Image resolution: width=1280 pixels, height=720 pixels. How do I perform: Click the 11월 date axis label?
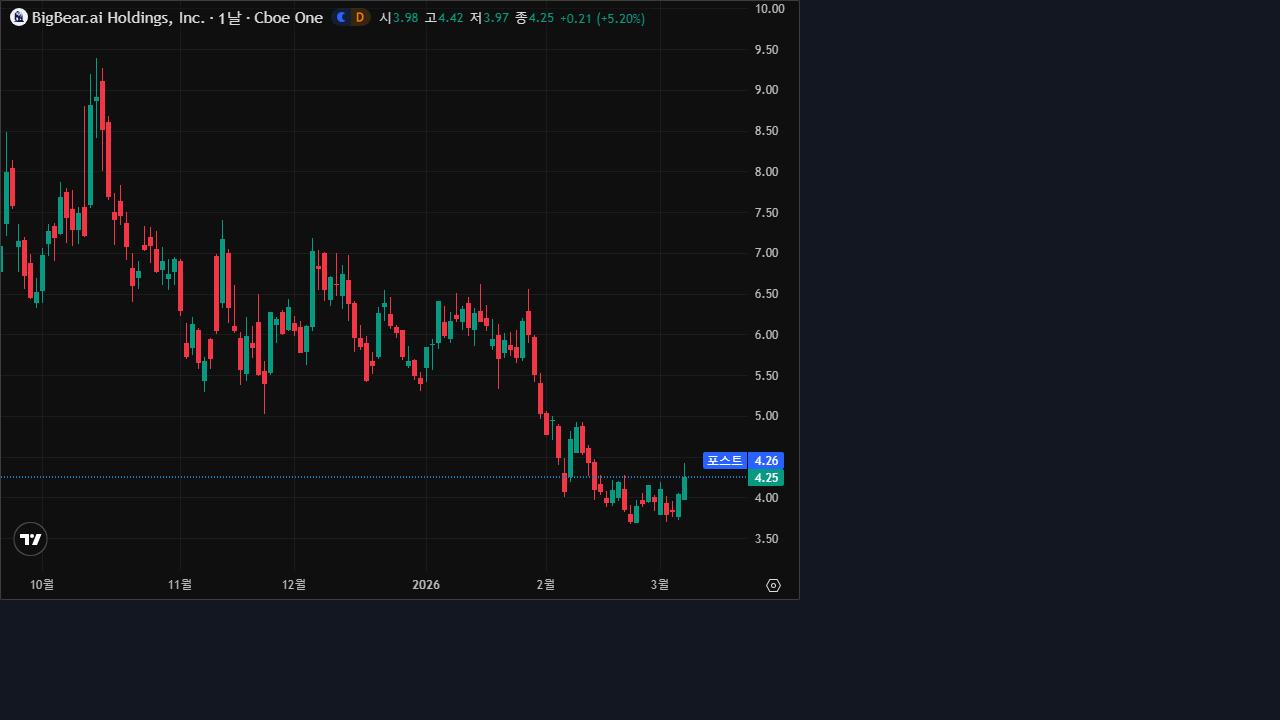tap(180, 585)
